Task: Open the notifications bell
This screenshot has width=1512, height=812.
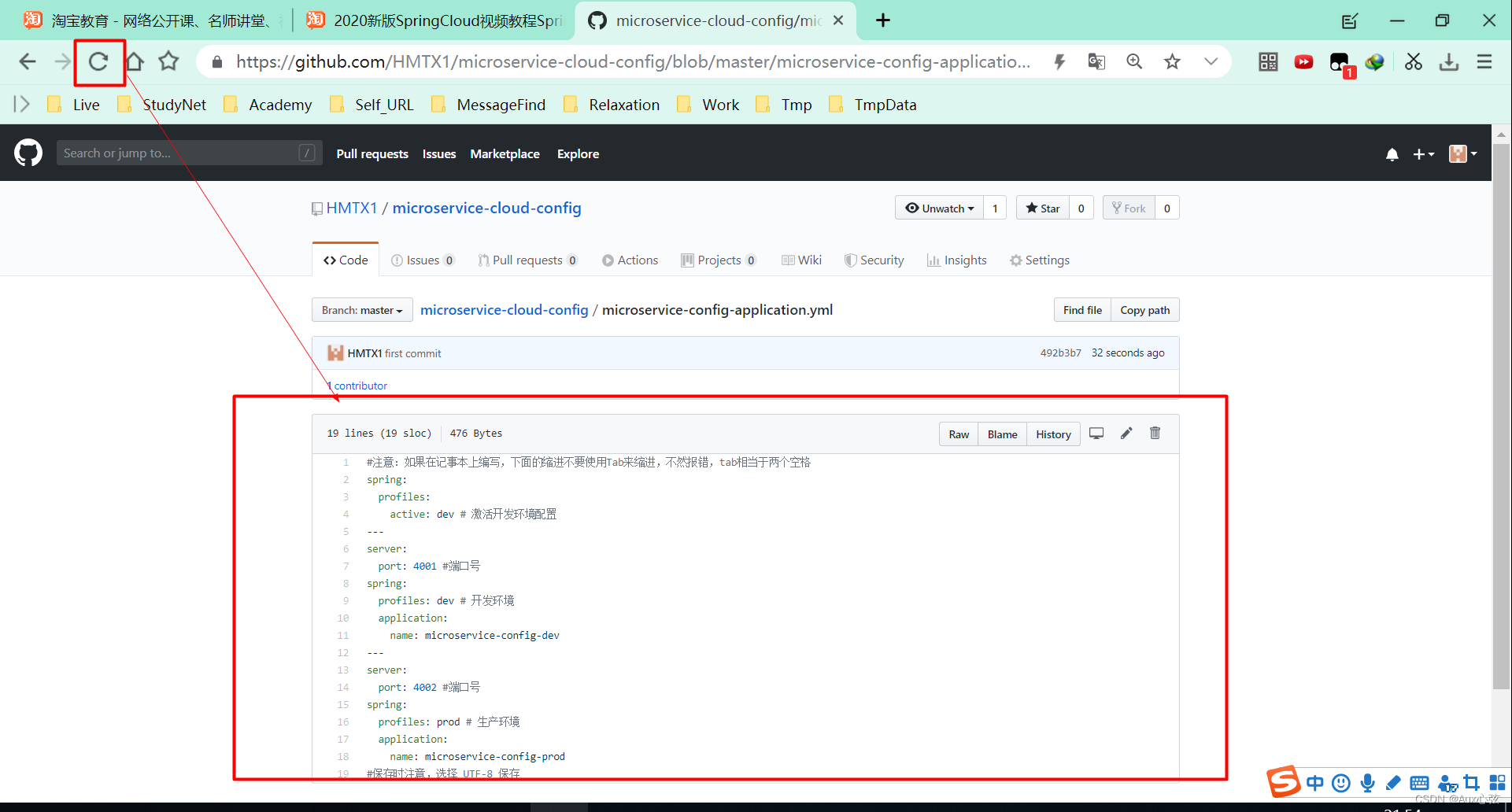Action: (1392, 154)
